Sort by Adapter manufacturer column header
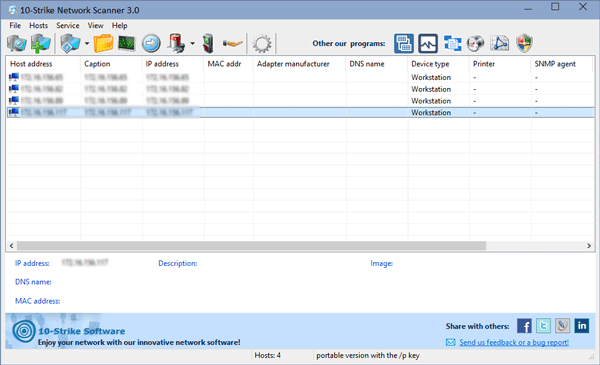 click(300, 64)
